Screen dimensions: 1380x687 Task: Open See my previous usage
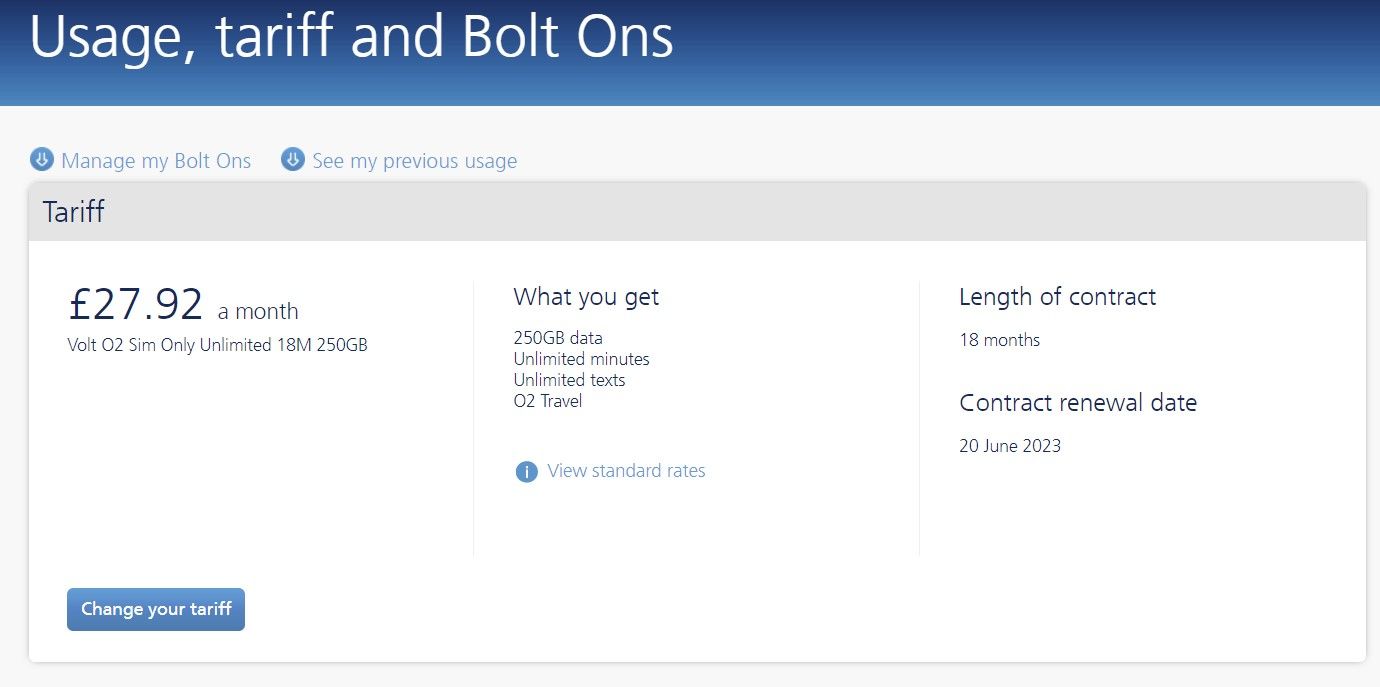point(414,160)
